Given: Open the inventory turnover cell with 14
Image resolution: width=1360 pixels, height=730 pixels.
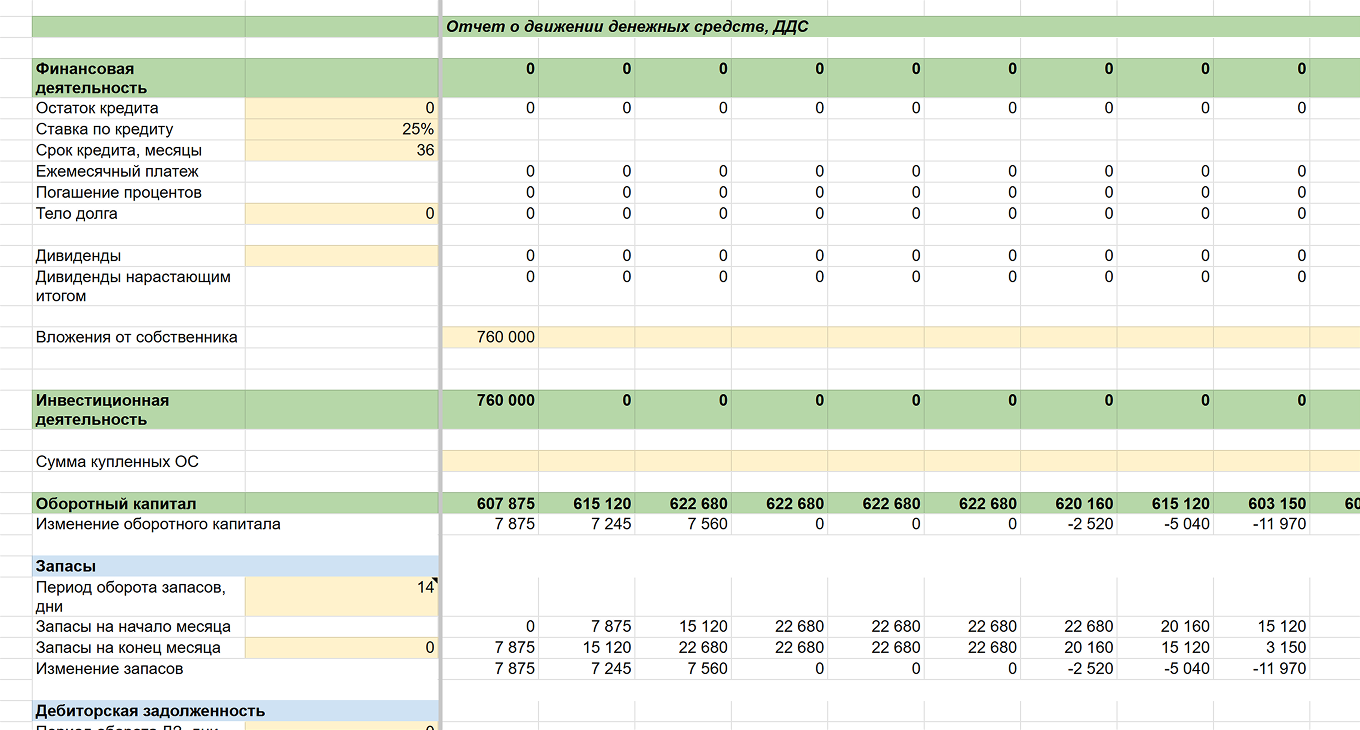Looking at the screenshot, I should pyautogui.click(x=341, y=597).
